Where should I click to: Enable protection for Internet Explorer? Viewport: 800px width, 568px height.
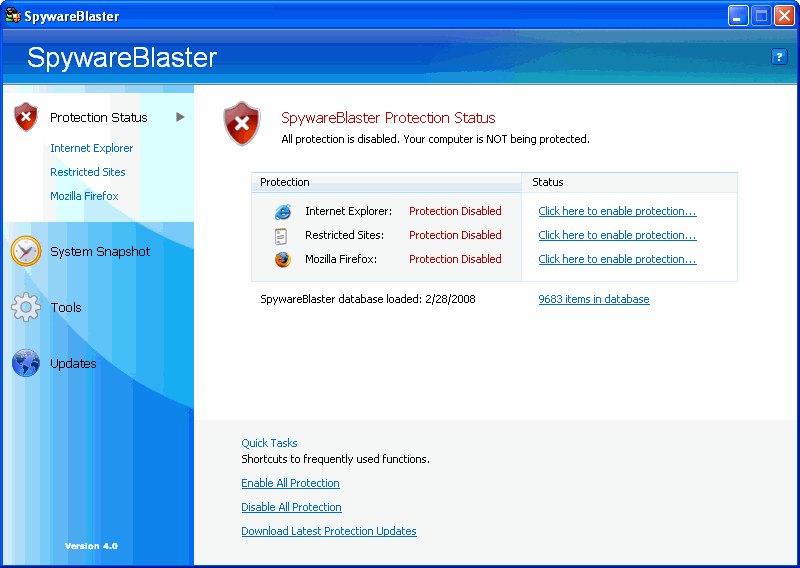pos(617,212)
